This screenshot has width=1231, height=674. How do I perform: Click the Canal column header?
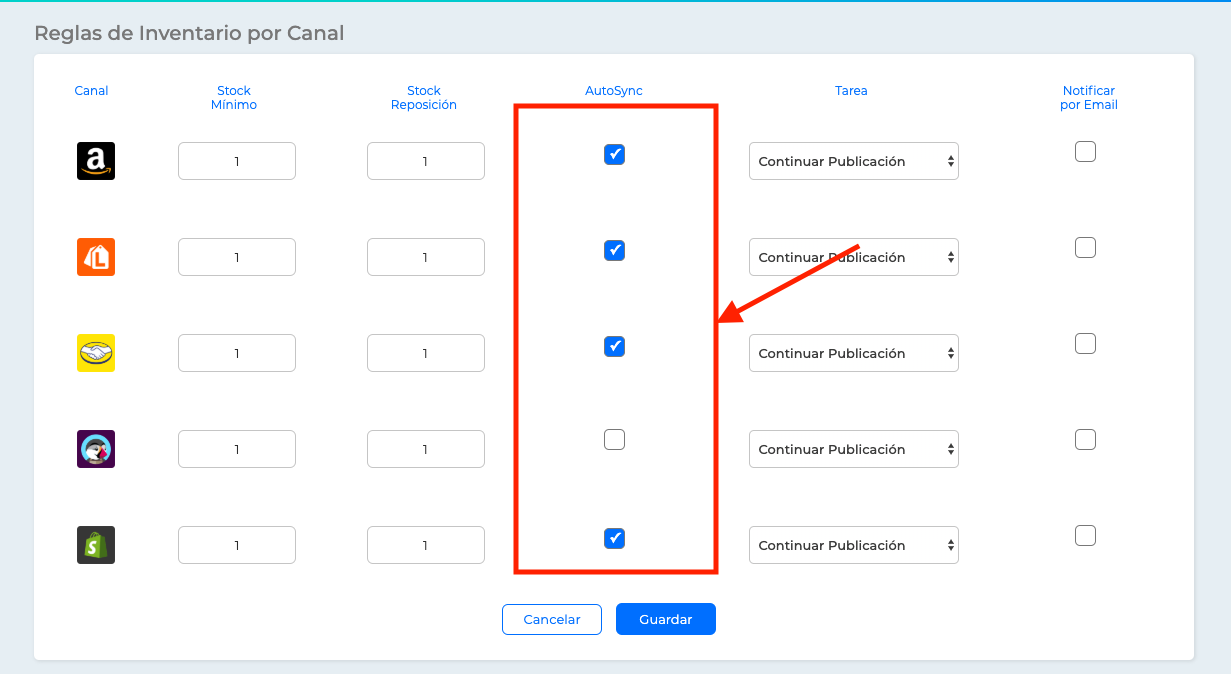(x=91, y=91)
